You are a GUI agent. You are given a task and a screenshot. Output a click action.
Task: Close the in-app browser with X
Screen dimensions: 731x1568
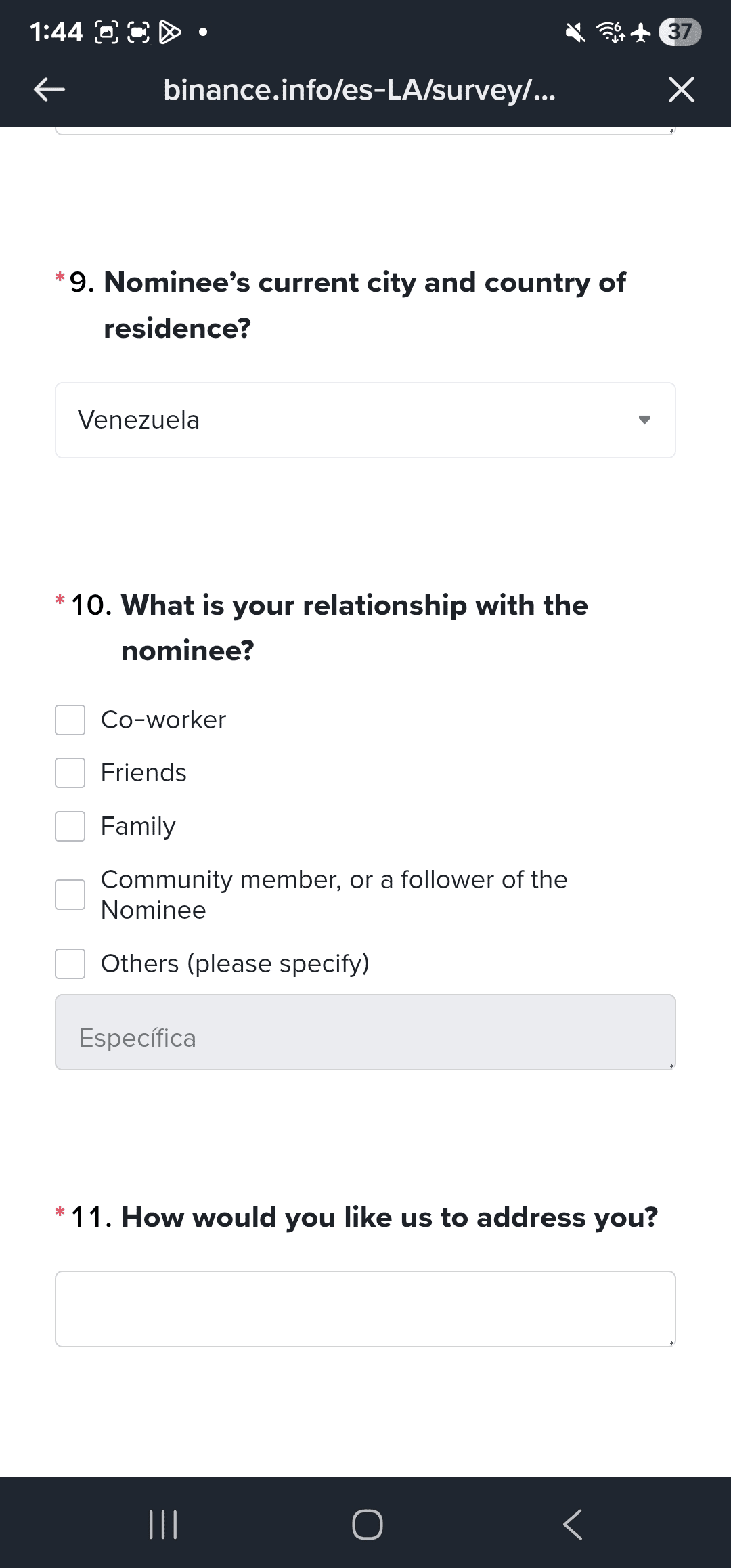(x=681, y=89)
